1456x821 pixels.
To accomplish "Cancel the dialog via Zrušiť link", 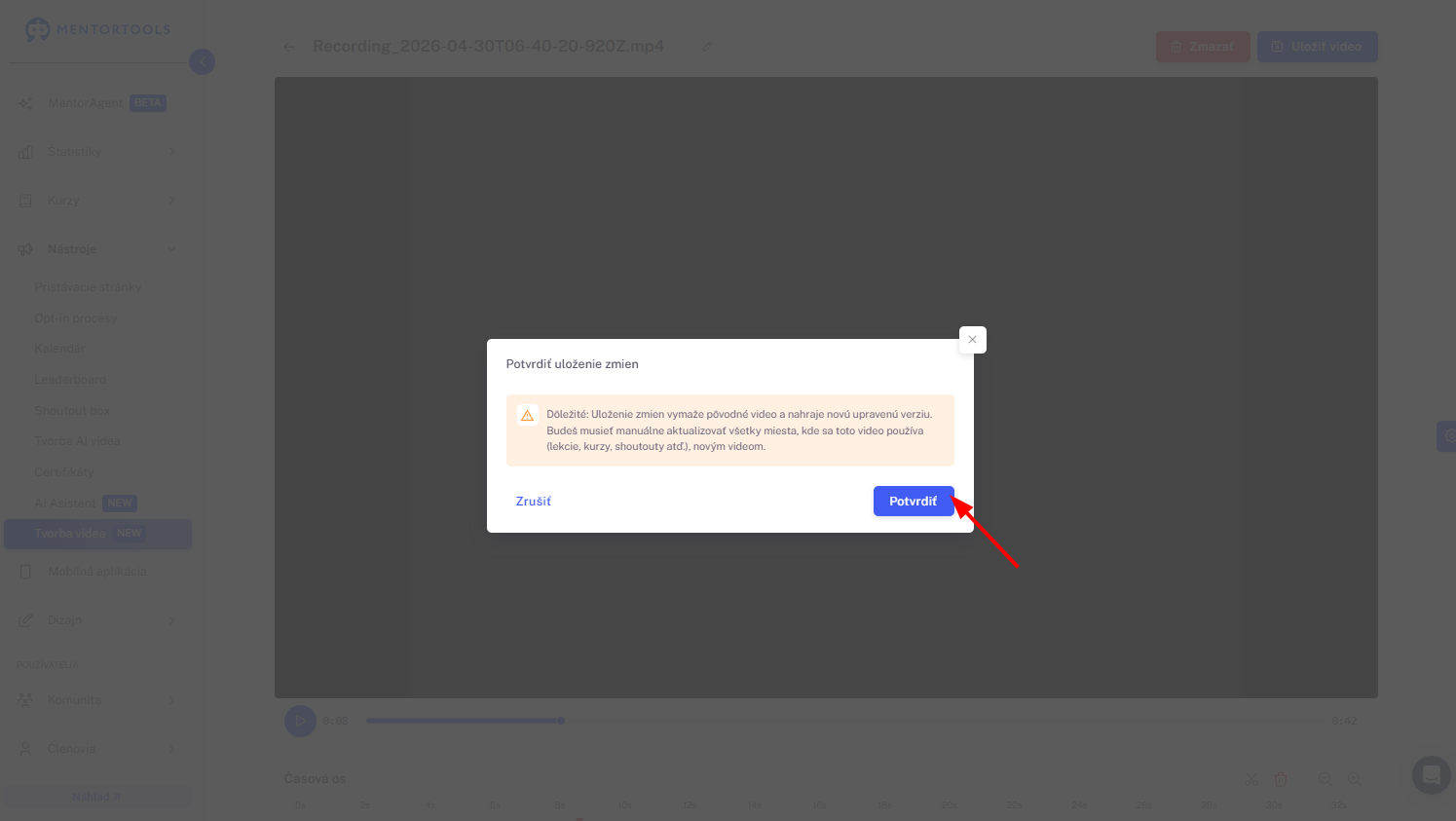I will [x=534, y=501].
